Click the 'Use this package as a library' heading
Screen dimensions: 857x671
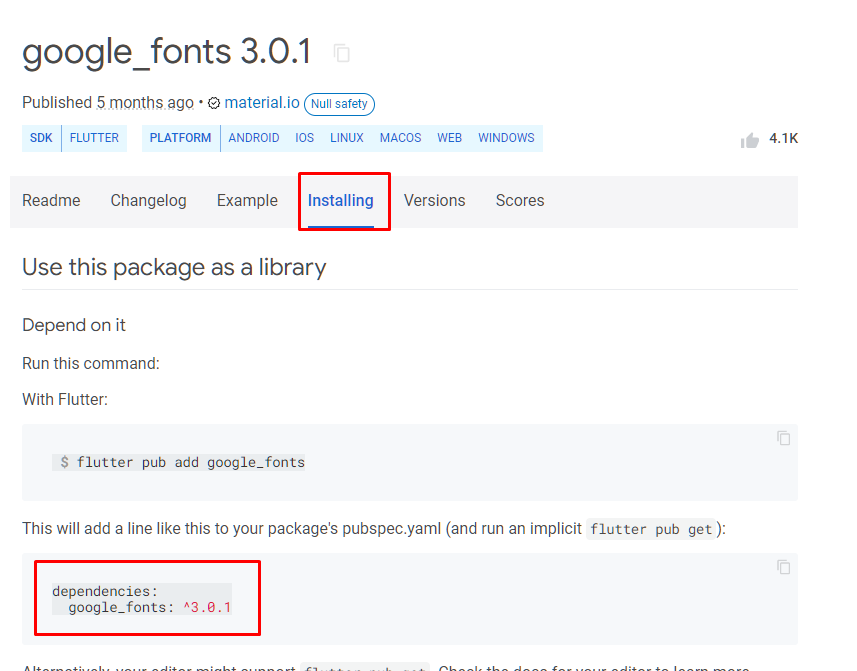point(174,267)
